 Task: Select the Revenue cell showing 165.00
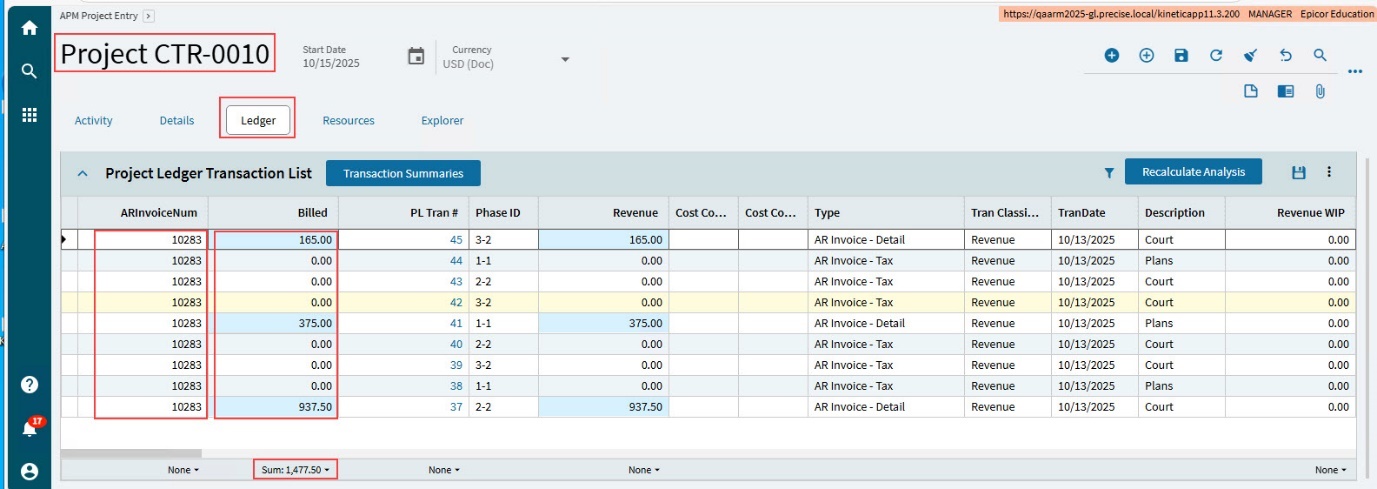point(603,240)
